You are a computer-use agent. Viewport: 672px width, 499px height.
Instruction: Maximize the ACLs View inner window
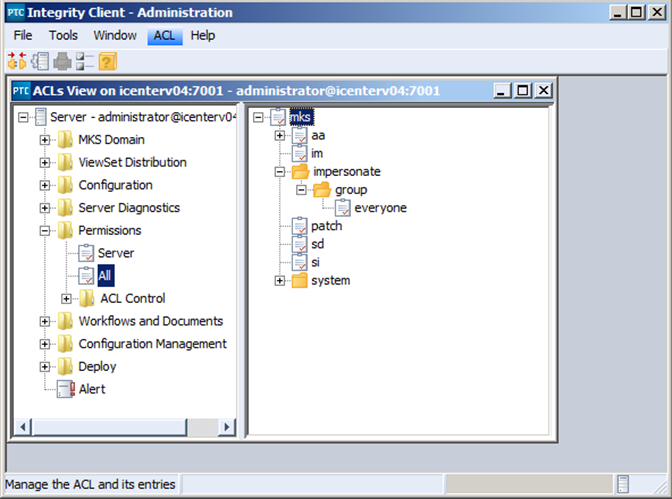tap(523, 90)
